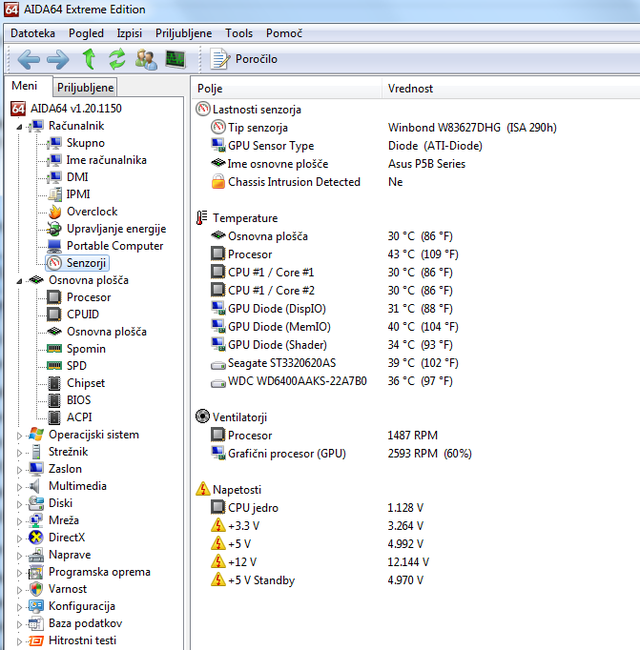The image size is (640, 650).
Task: Expand the Programska oprema node
Action: (x=19, y=573)
